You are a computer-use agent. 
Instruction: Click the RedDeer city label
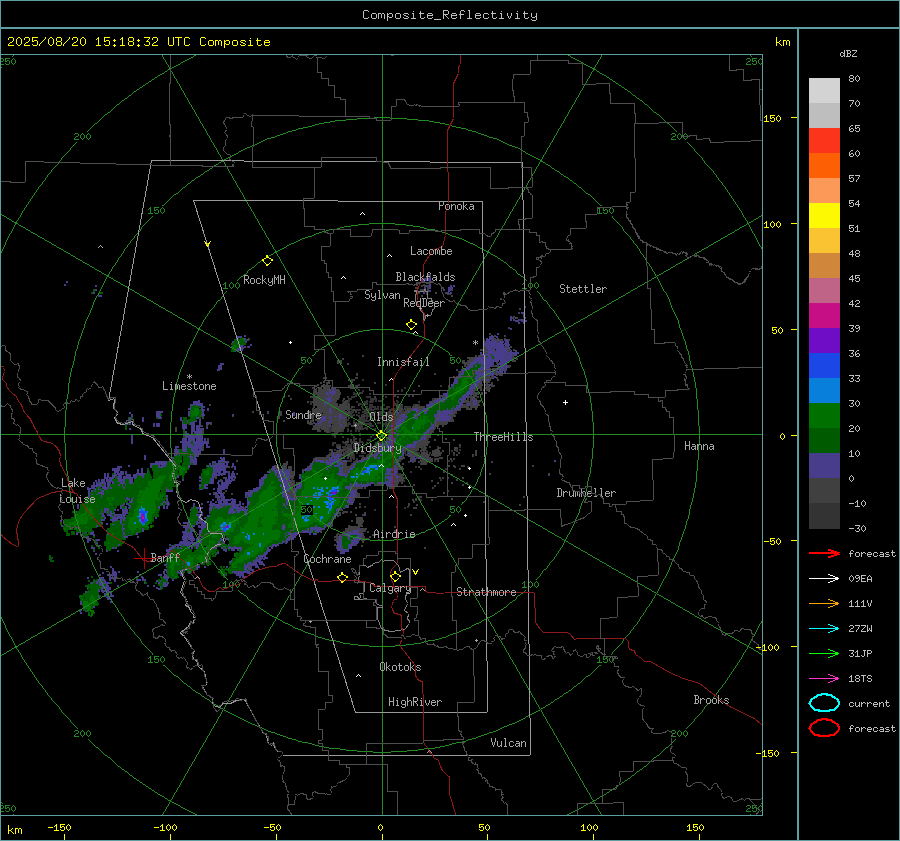pyautogui.click(x=424, y=303)
